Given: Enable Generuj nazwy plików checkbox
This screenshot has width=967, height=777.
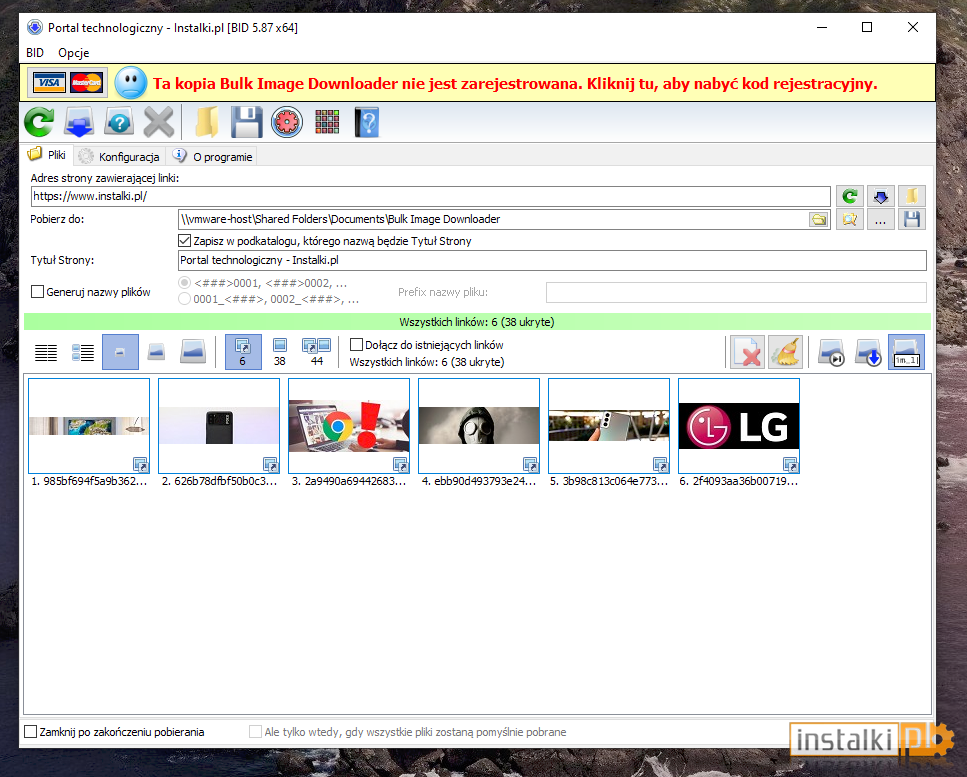Looking at the screenshot, I should [38, 292].
